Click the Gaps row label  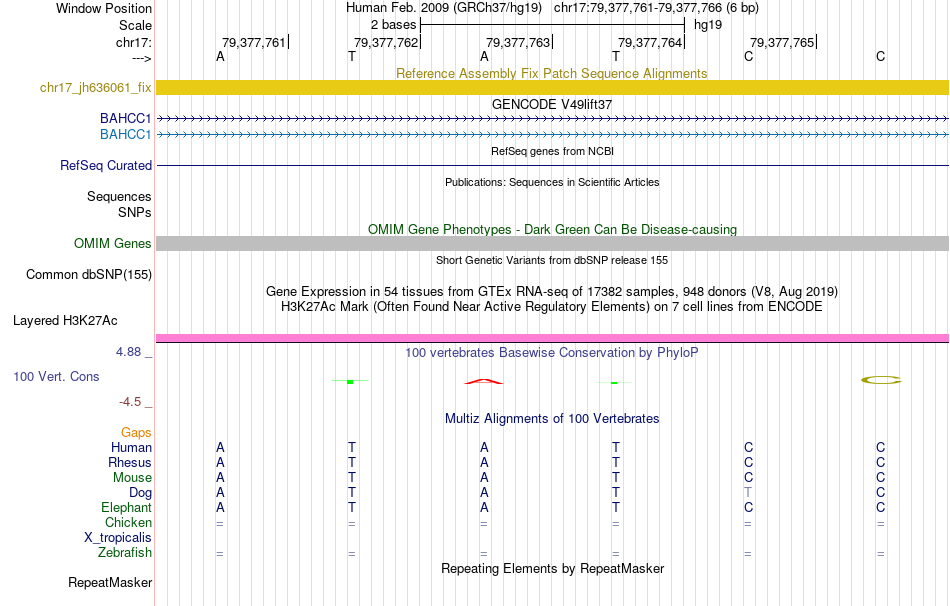point(136,433)
